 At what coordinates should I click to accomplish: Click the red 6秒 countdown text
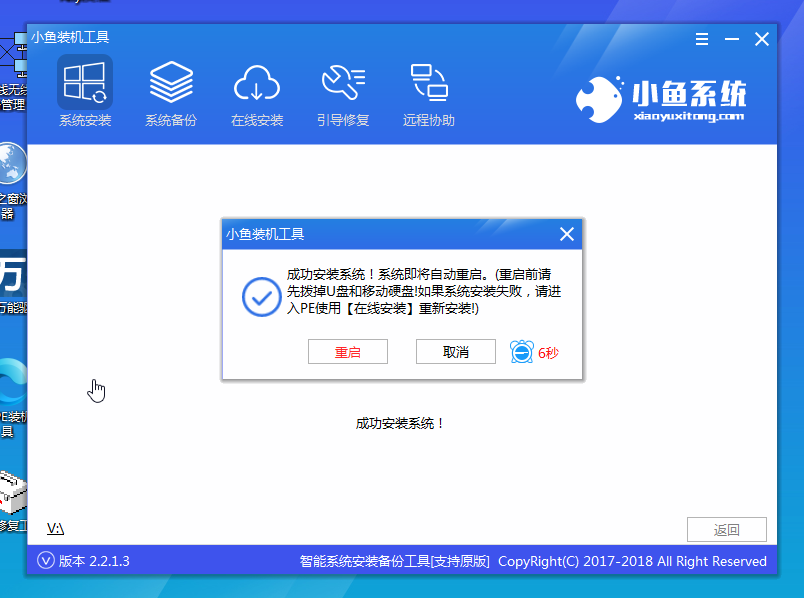point(549,353)
